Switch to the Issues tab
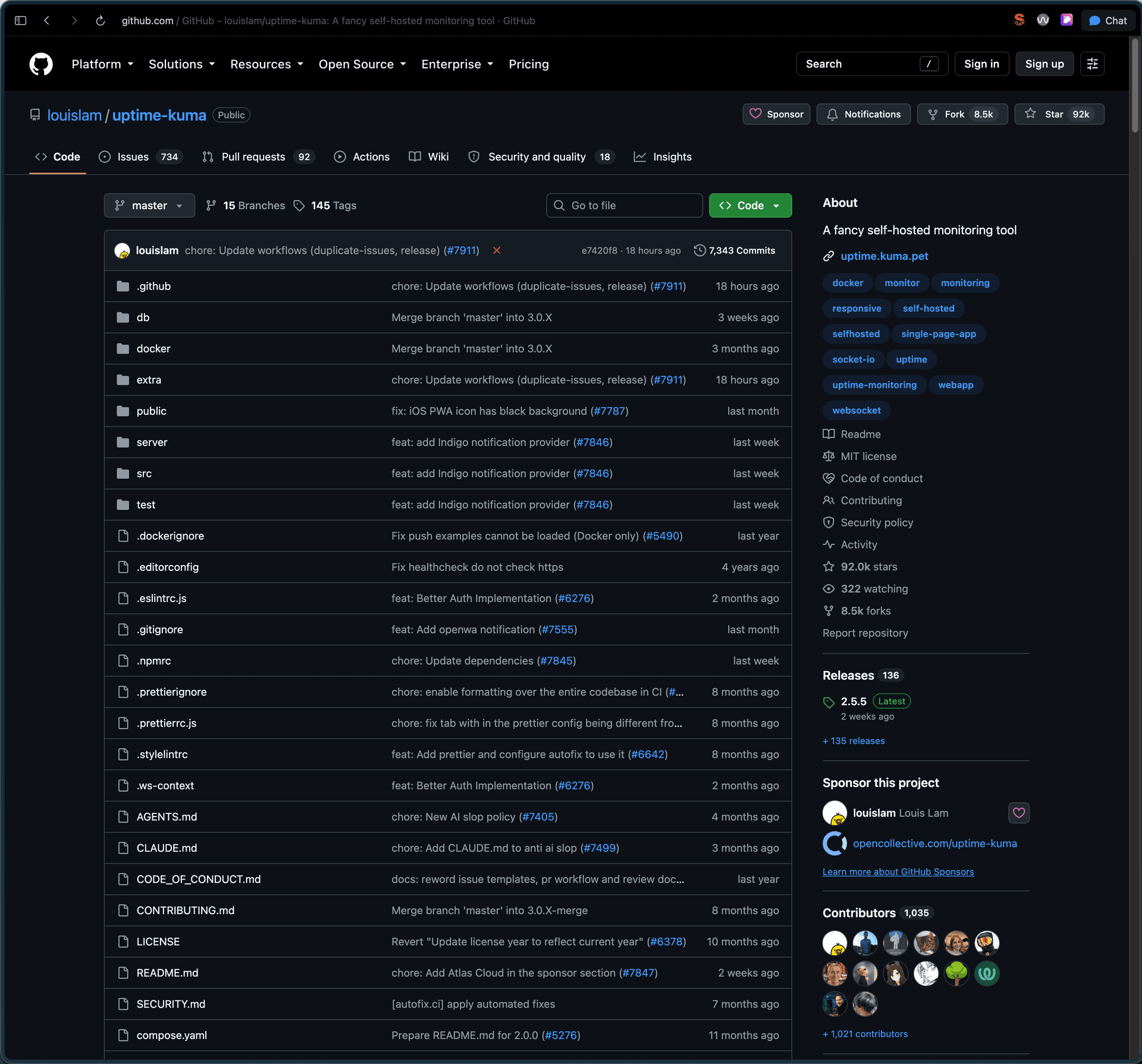 (x=141, y=157)
